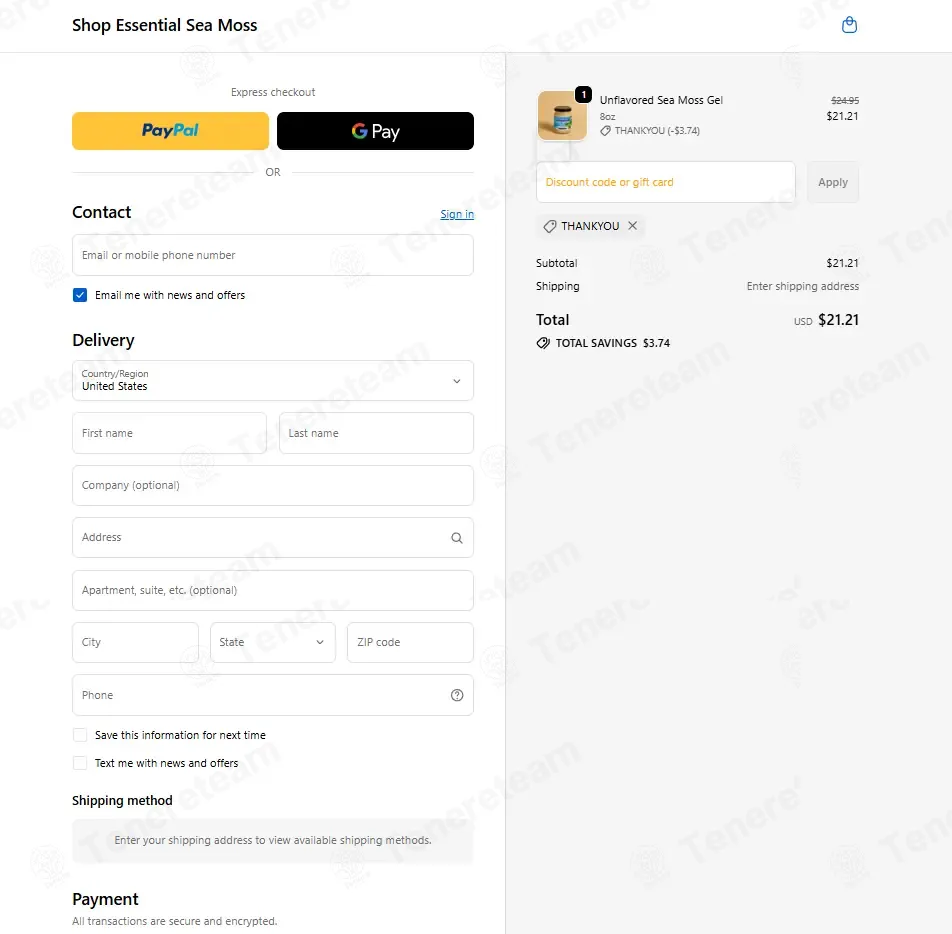The width and height of the screenshot is (952, 934).
Task: Enable Text me with news and offers
Action: 80,763
